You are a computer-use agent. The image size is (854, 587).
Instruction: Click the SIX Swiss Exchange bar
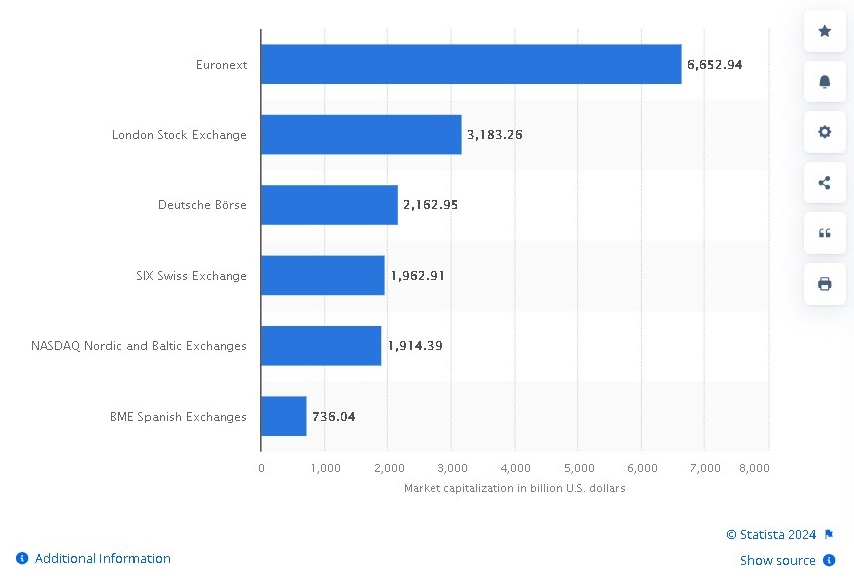[x=322, y=275]
